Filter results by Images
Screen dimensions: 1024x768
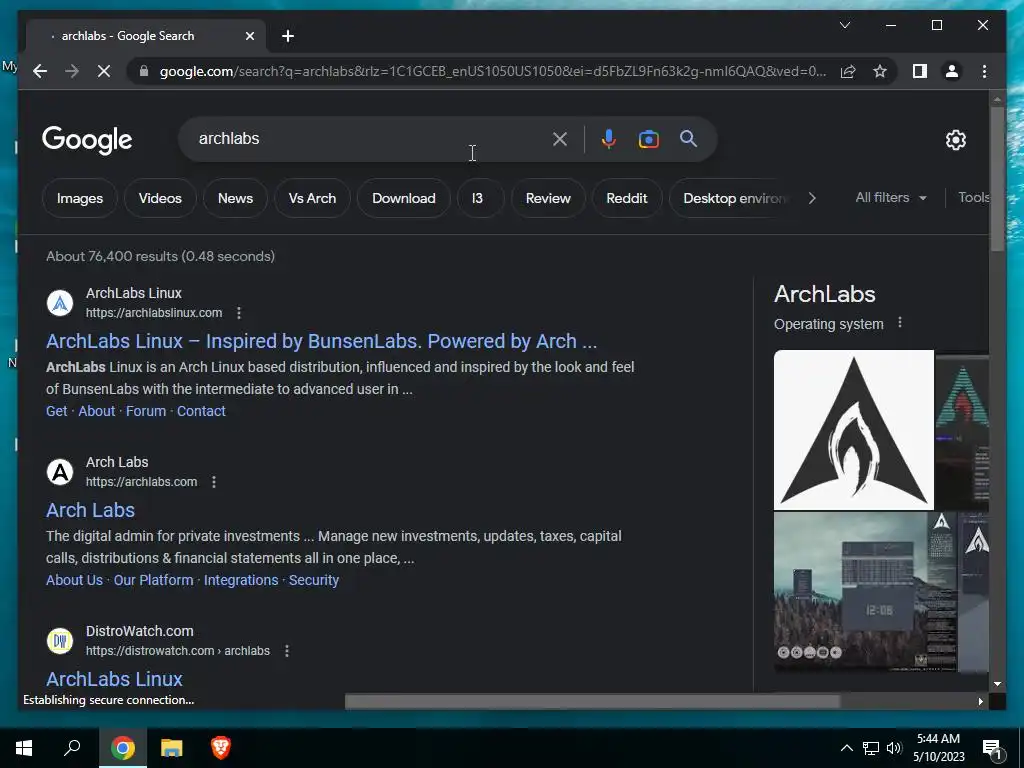coord(80,198)
